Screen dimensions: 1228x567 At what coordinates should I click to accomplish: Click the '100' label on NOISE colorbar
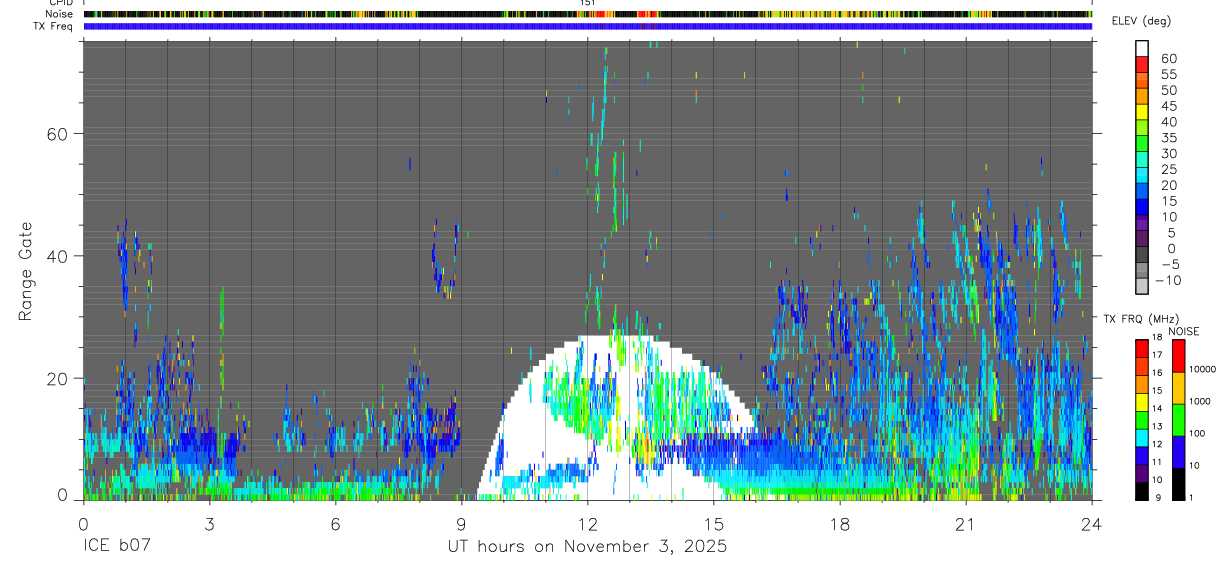pos(1198,434)
